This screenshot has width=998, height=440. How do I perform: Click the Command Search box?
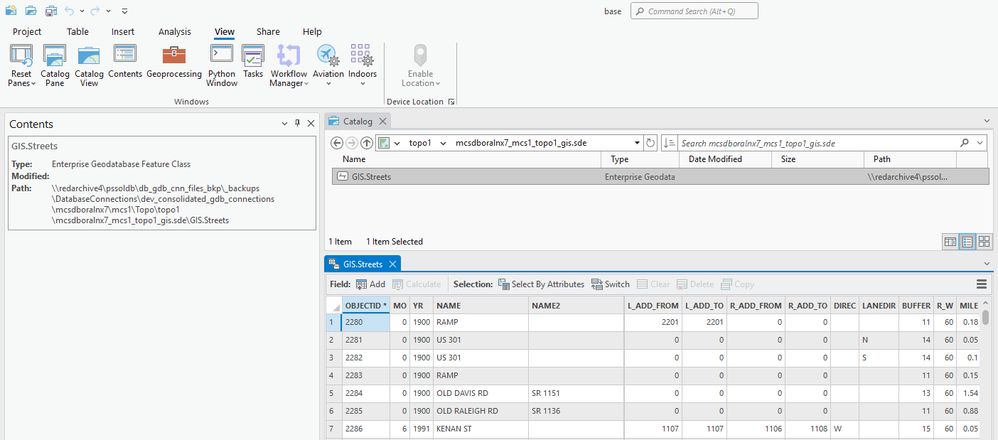(694, 11)
